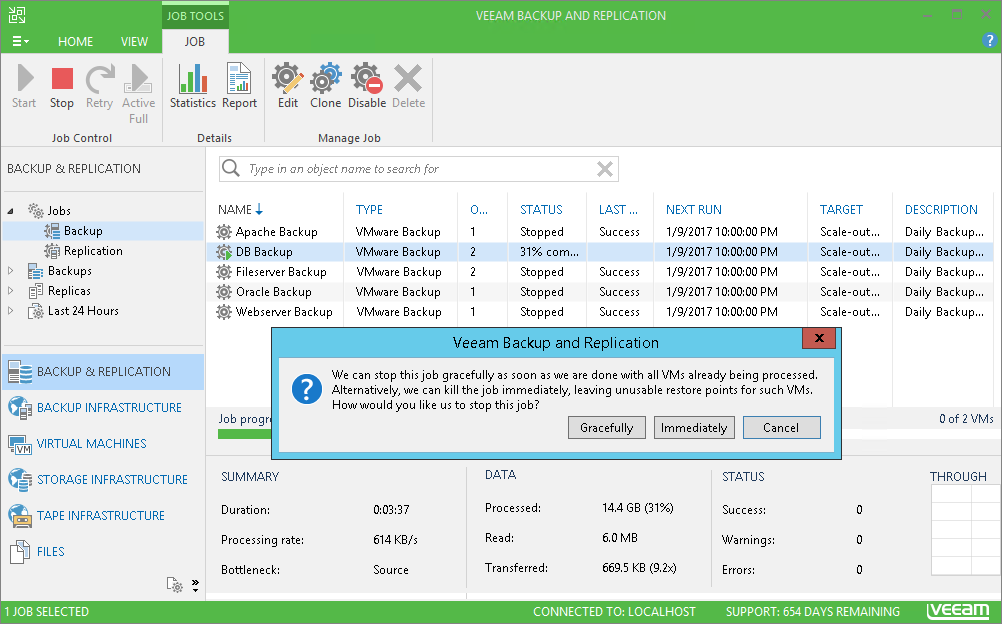Open the main hamburger menu
Screen dimensions: 1002x624
click(x=20, y=41)
